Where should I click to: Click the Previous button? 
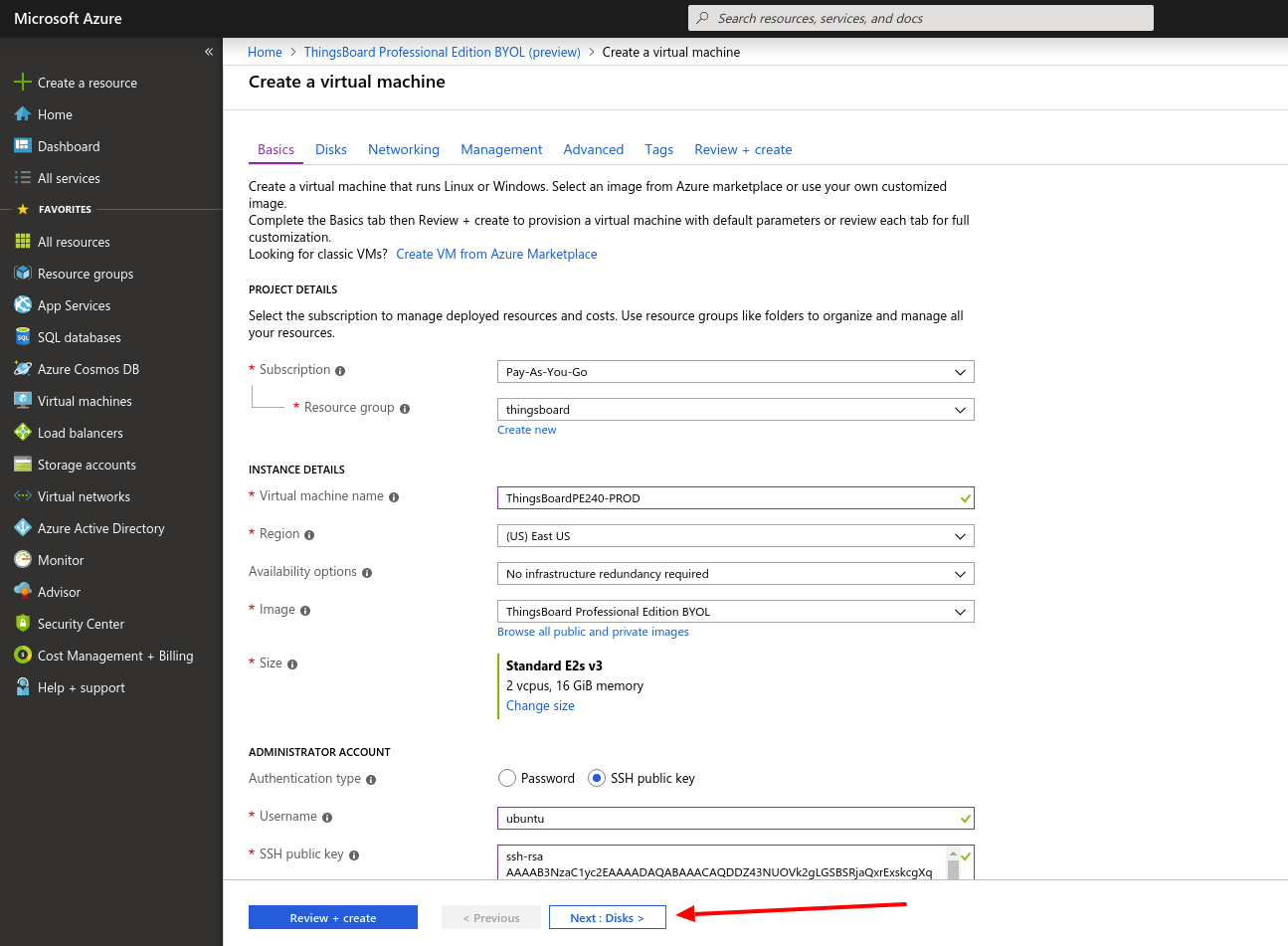click(x=491, y=917)
